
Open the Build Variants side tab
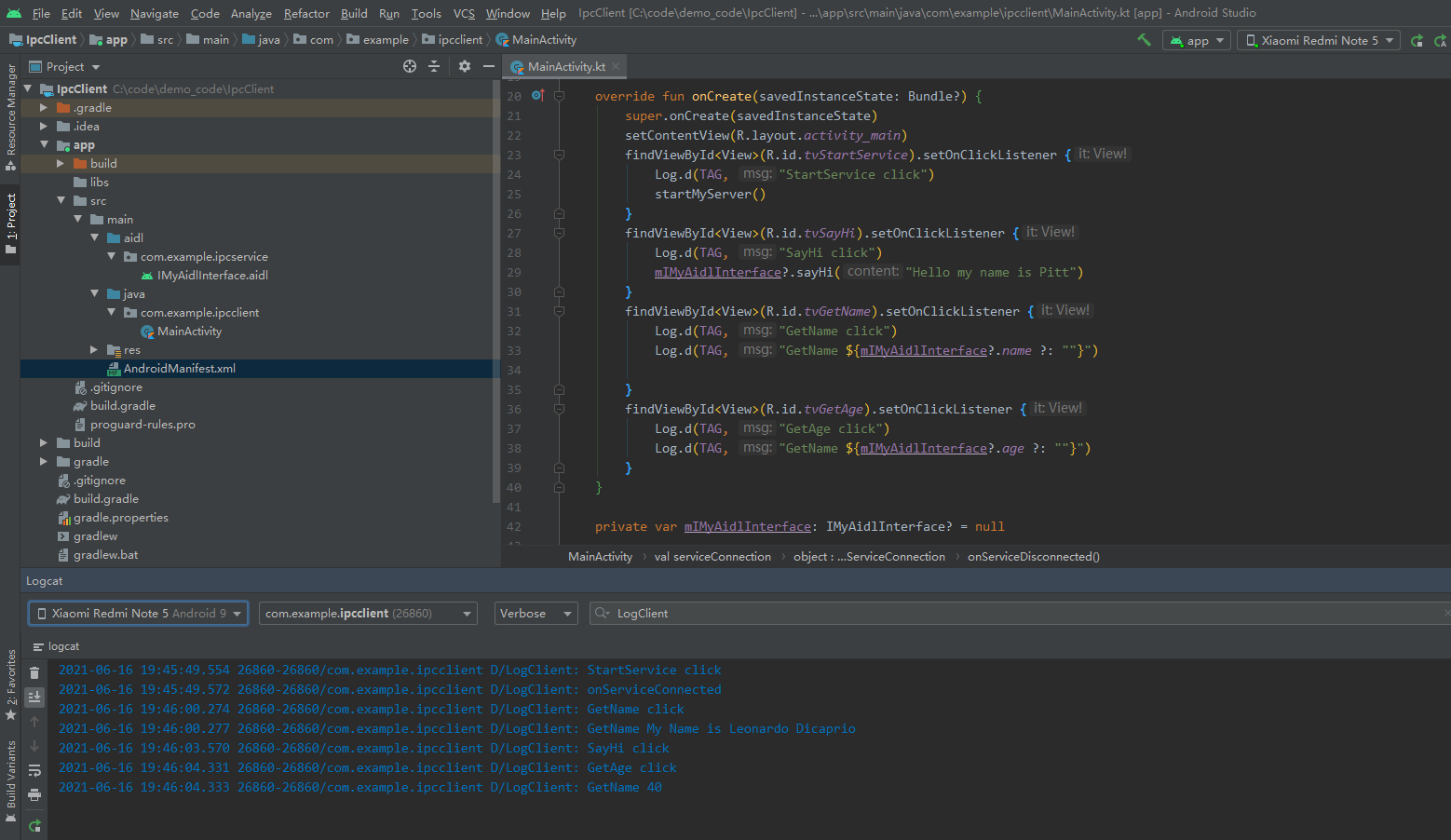(x=10, y=780)
